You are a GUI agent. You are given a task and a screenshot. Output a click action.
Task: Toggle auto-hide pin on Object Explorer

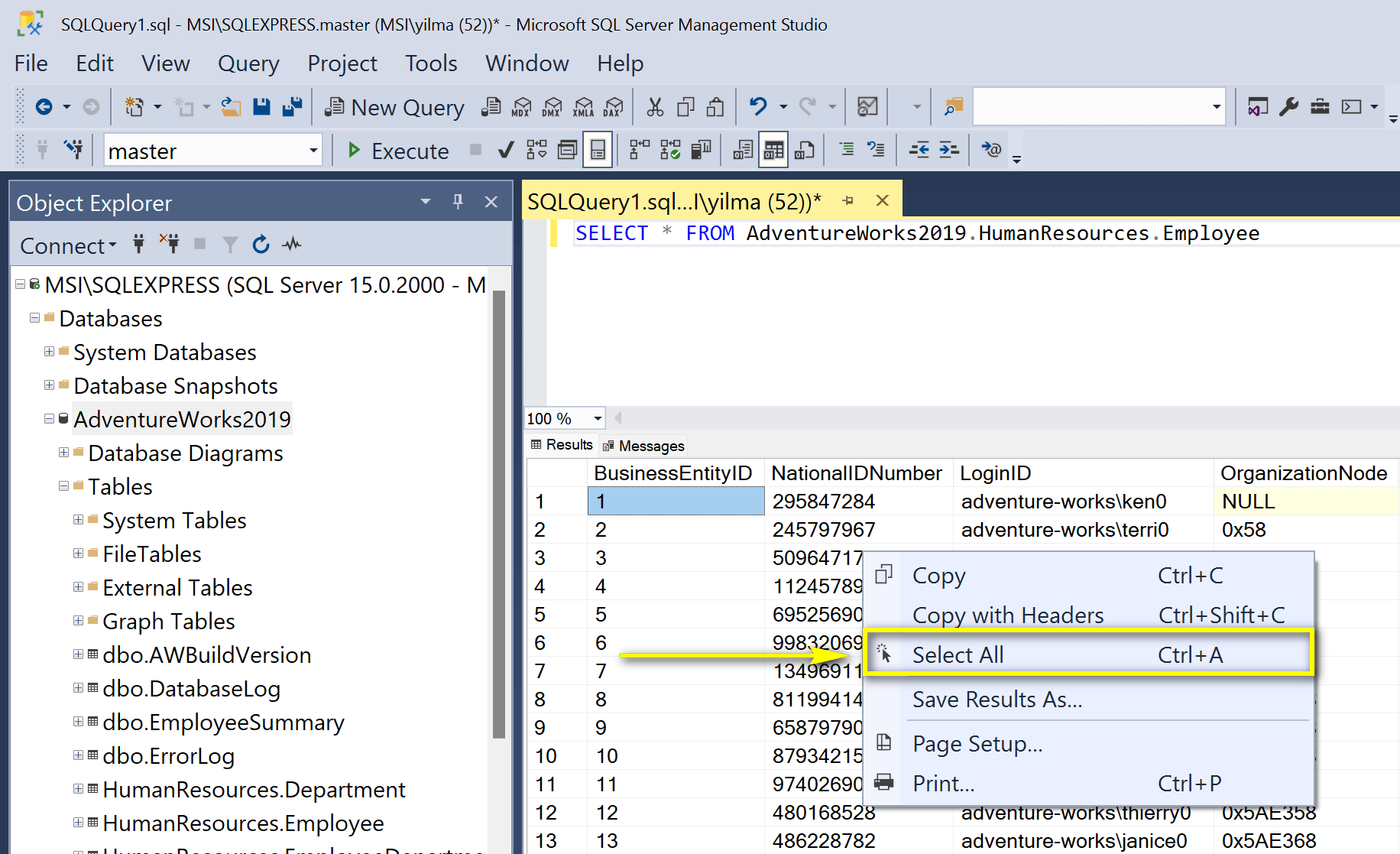pyautogui.click(x=458, y=202)
